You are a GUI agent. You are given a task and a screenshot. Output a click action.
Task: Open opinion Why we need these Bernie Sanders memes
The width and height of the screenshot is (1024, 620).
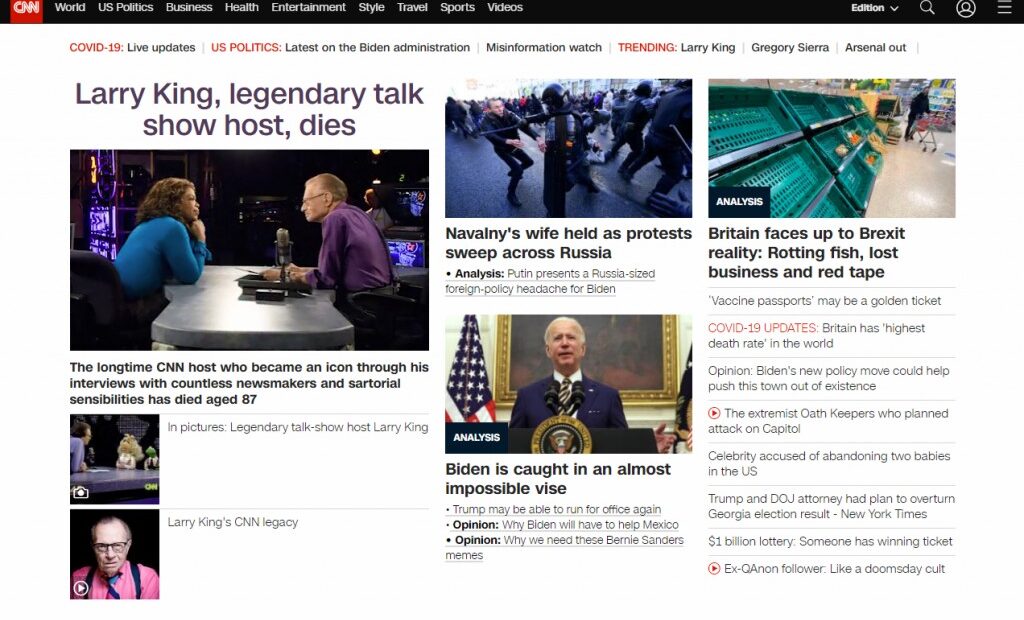tap(564, 547)
